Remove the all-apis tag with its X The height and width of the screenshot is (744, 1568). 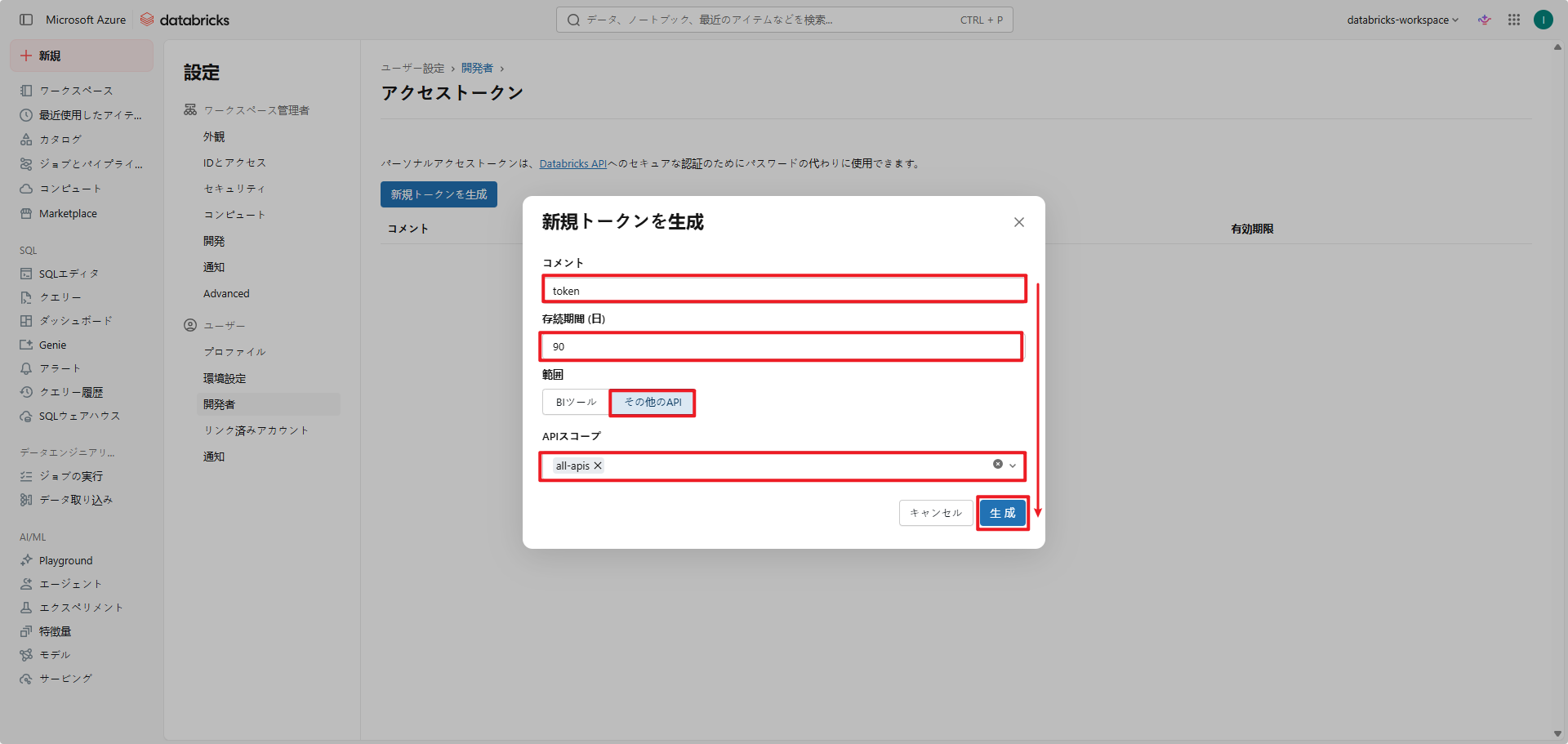click(598, 466)
